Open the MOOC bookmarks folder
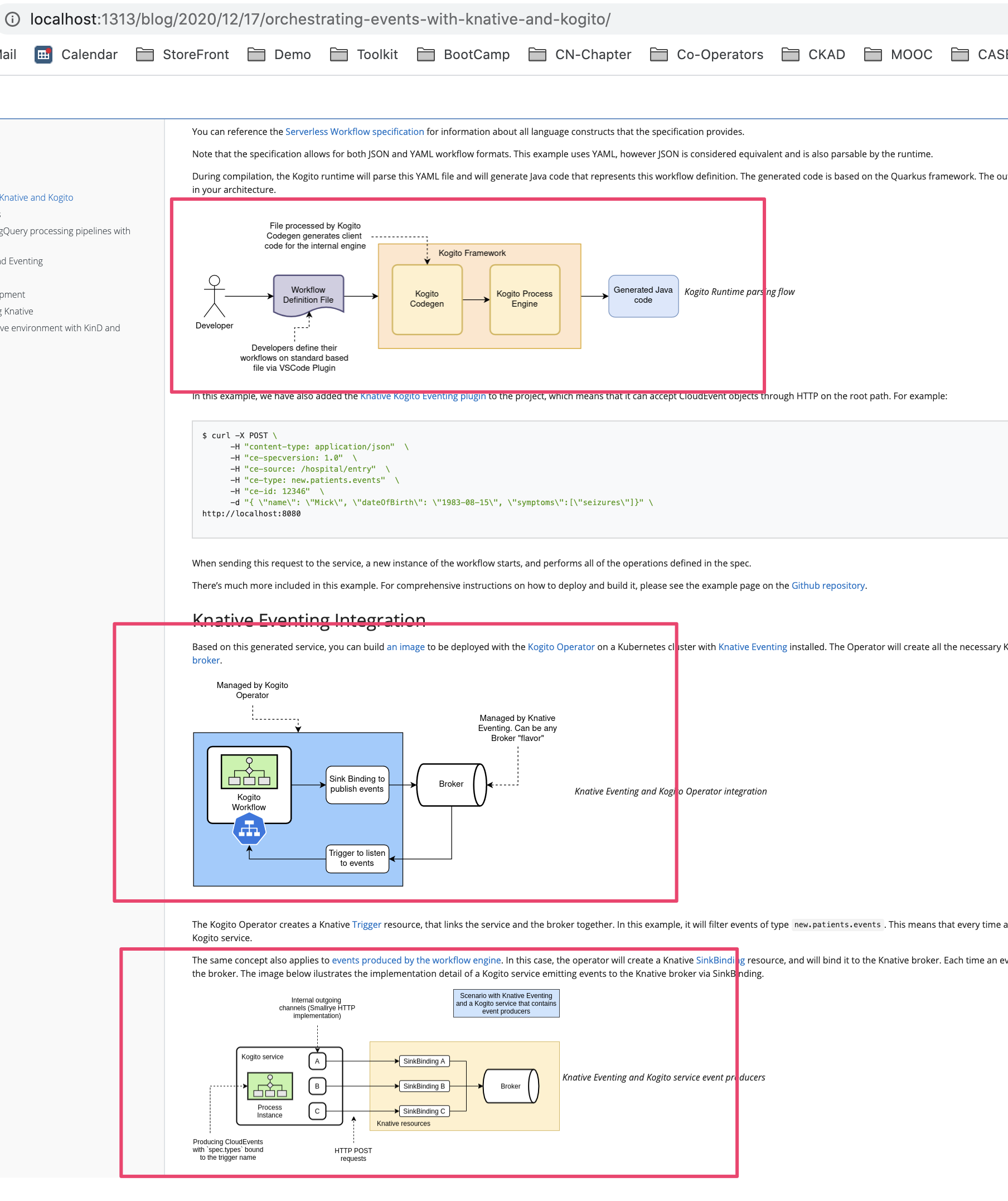The image size is (1008, 1201). click(x=898, y=54)
